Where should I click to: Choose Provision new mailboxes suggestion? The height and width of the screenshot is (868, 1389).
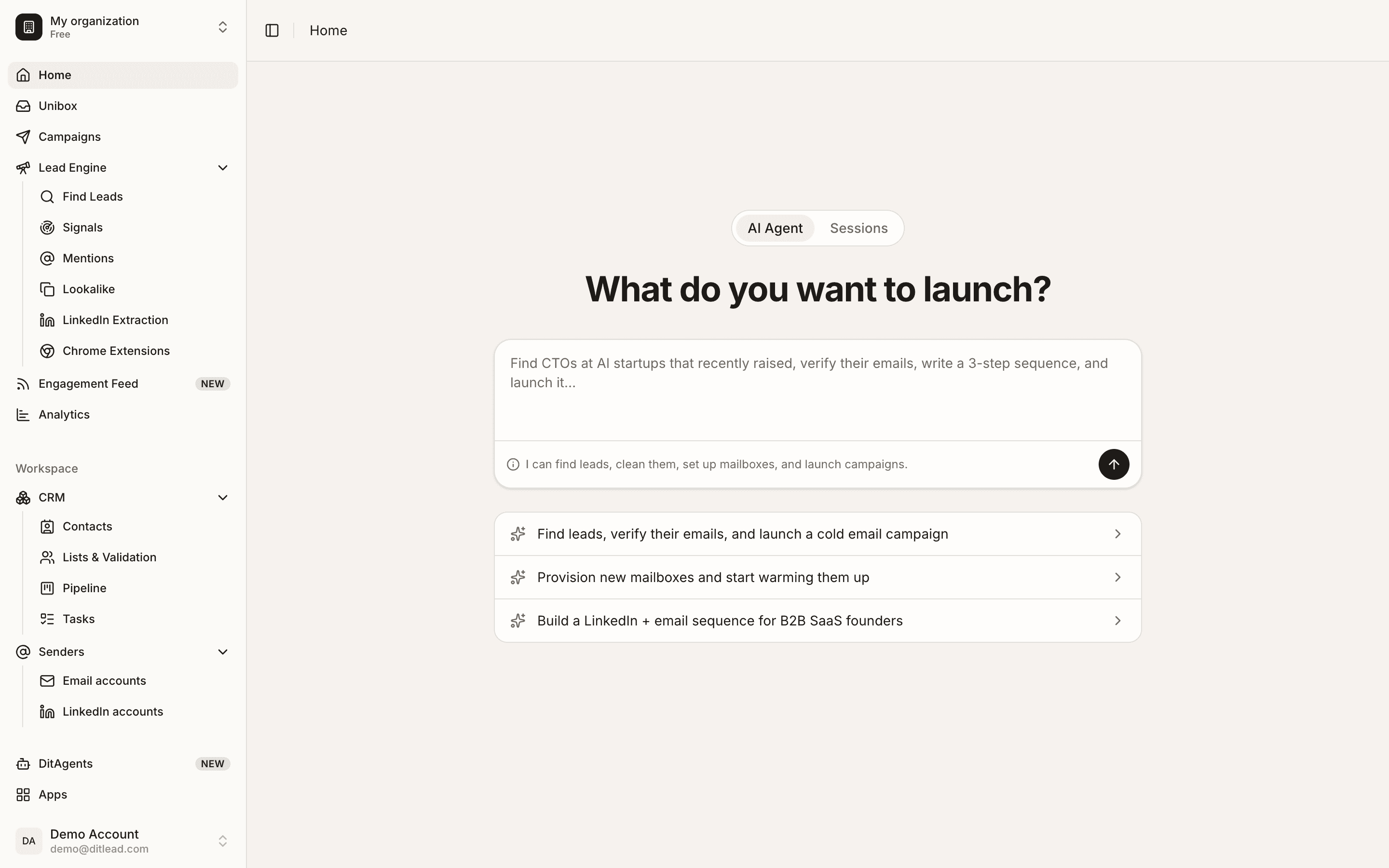817,578
